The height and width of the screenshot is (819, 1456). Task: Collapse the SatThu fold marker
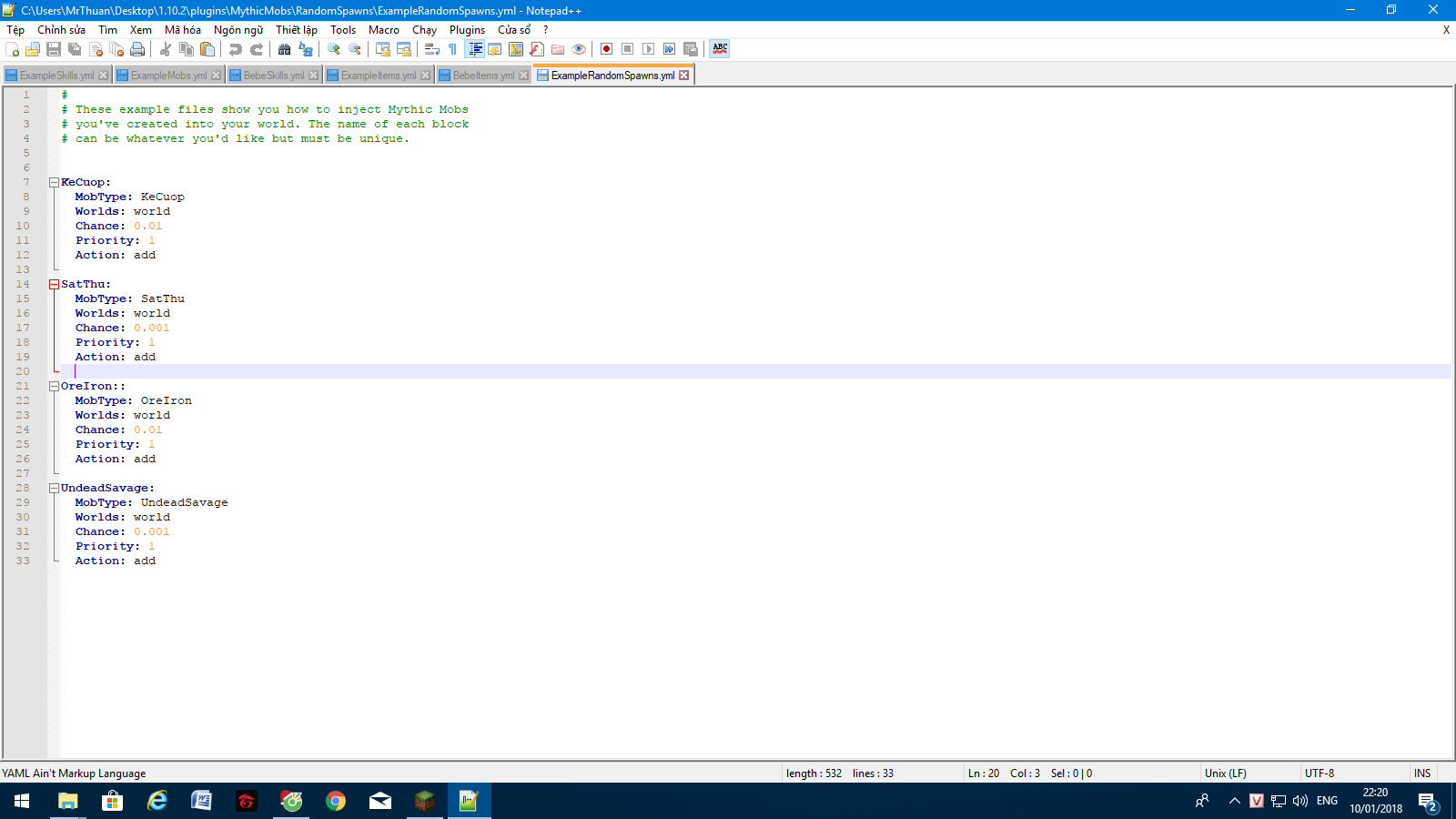pos(54,285)
